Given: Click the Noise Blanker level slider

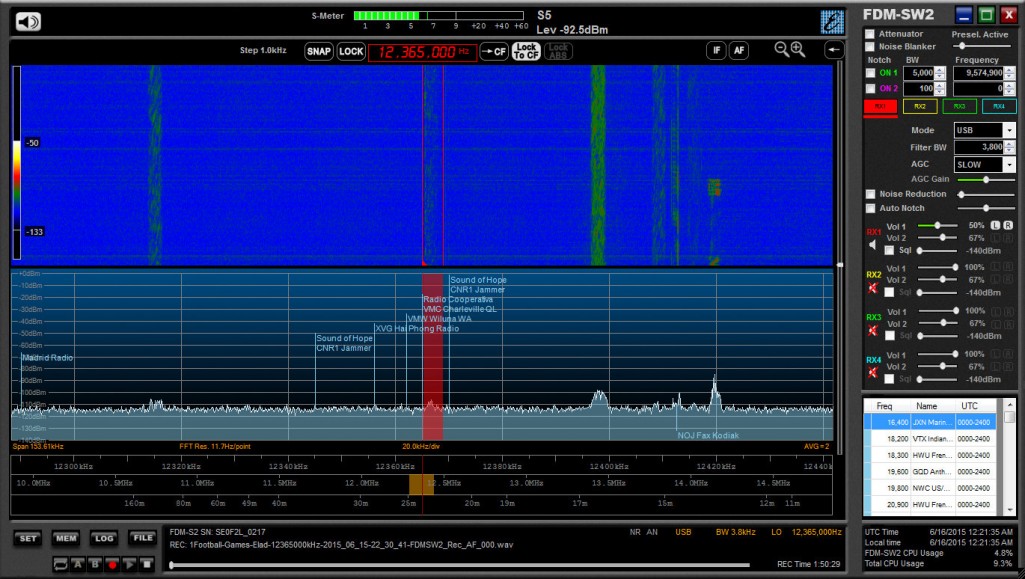Looking at the screenshot, I should 983,46.
